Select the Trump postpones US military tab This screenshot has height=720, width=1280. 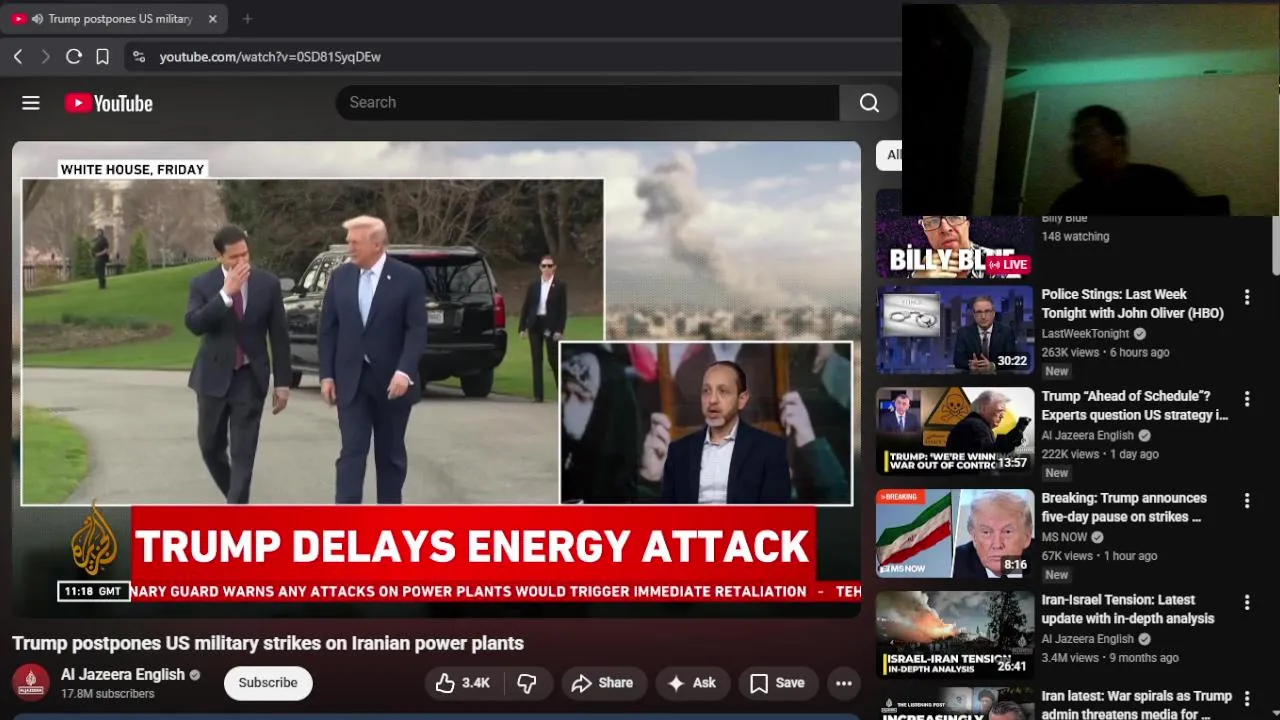[114, 19]
